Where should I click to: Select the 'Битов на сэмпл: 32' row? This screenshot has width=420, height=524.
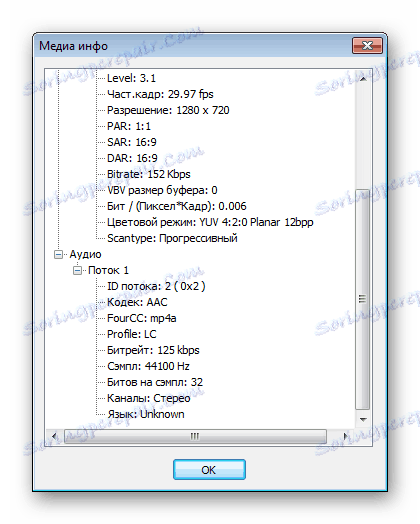coord(155,383)
